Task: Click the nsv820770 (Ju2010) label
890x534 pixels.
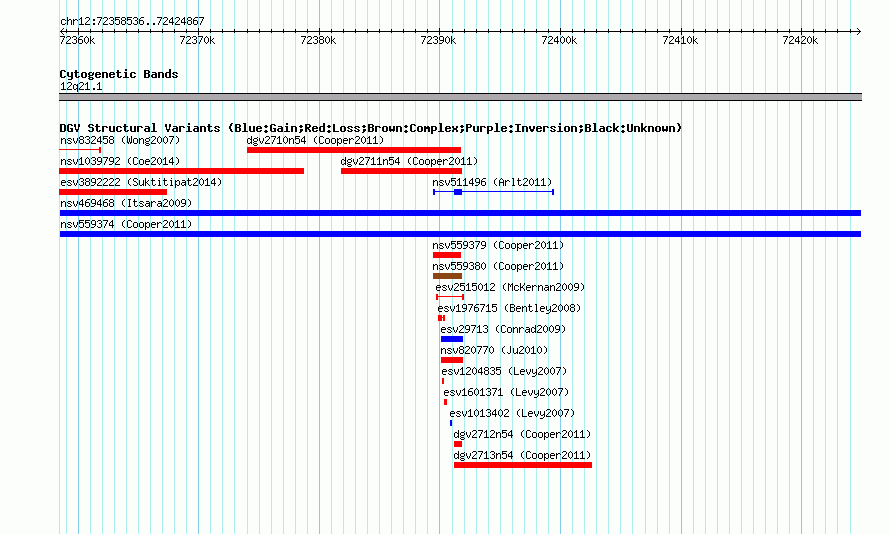Action: tap(494, 350)
